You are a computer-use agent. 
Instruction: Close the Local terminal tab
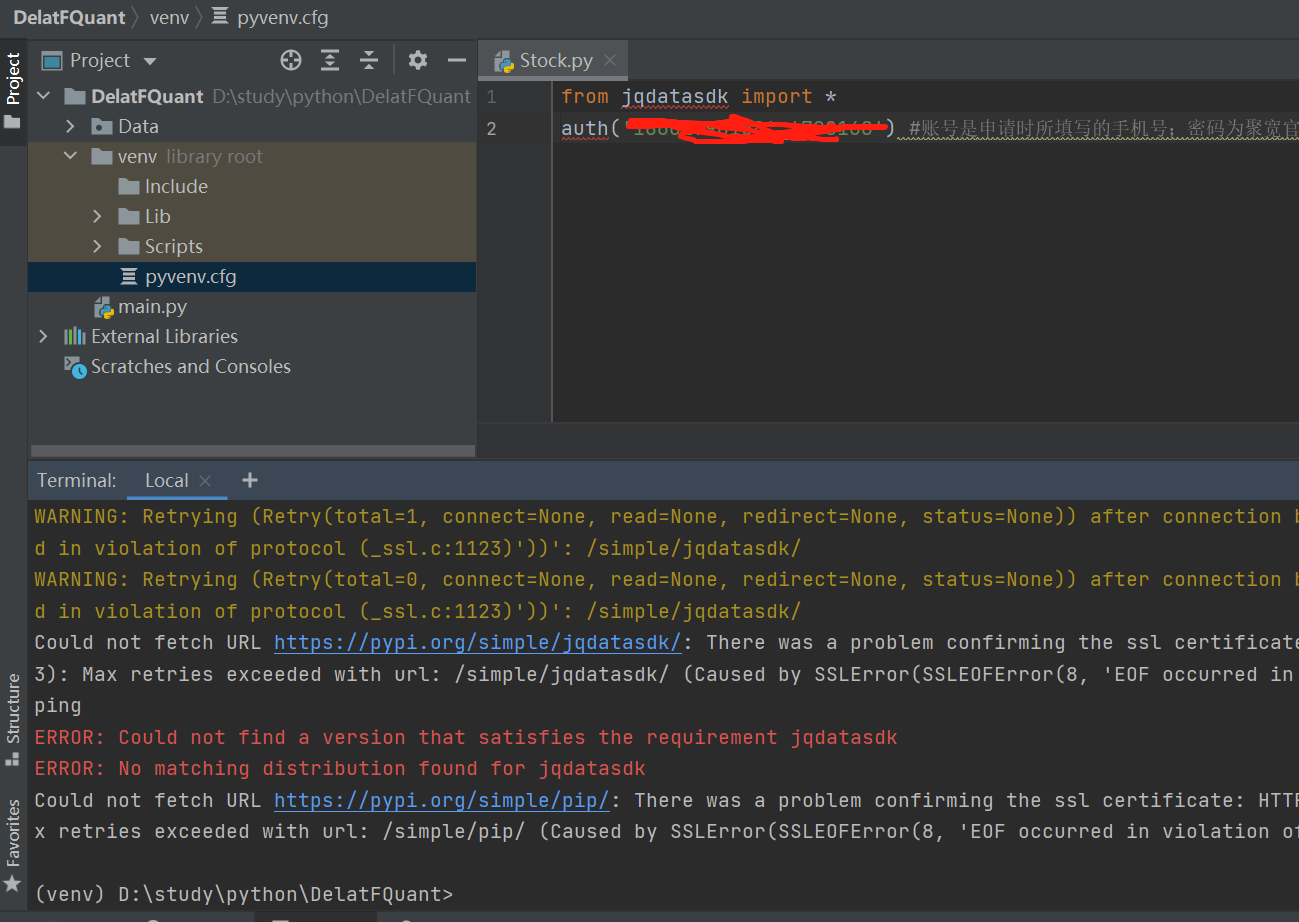(x=205, y=481)
